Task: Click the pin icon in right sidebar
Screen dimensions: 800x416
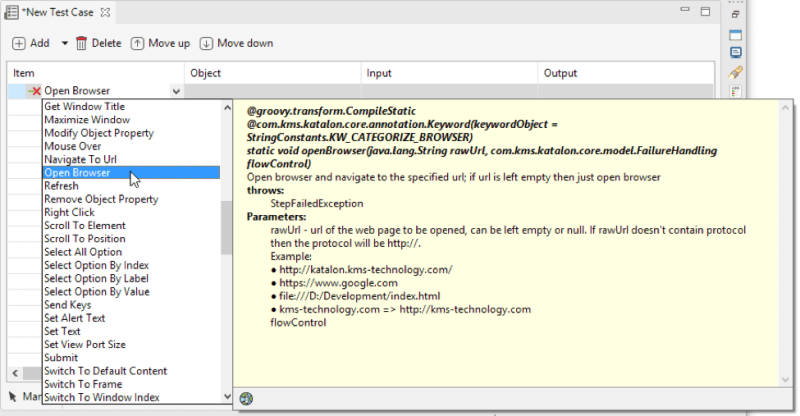Action: pos(736,72)
